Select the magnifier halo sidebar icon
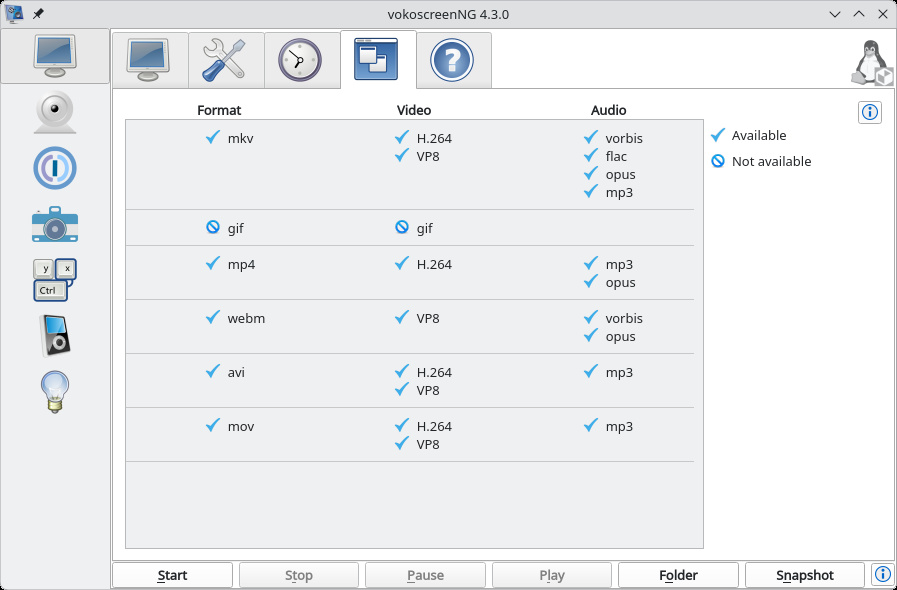The width and height of the screenshot is (897, 590). 55,168
